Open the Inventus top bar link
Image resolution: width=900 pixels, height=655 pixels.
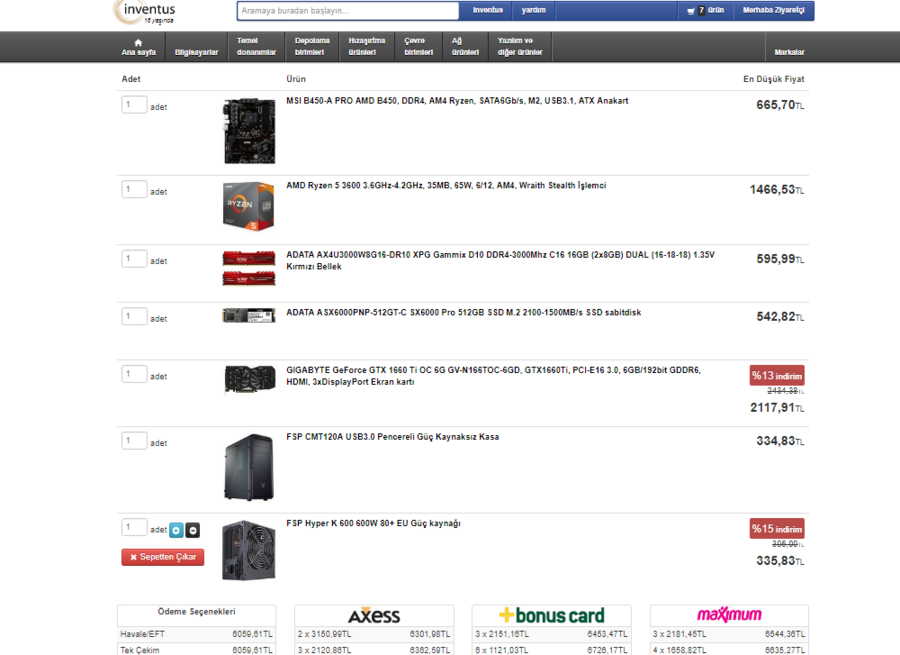tap(488, 10)
